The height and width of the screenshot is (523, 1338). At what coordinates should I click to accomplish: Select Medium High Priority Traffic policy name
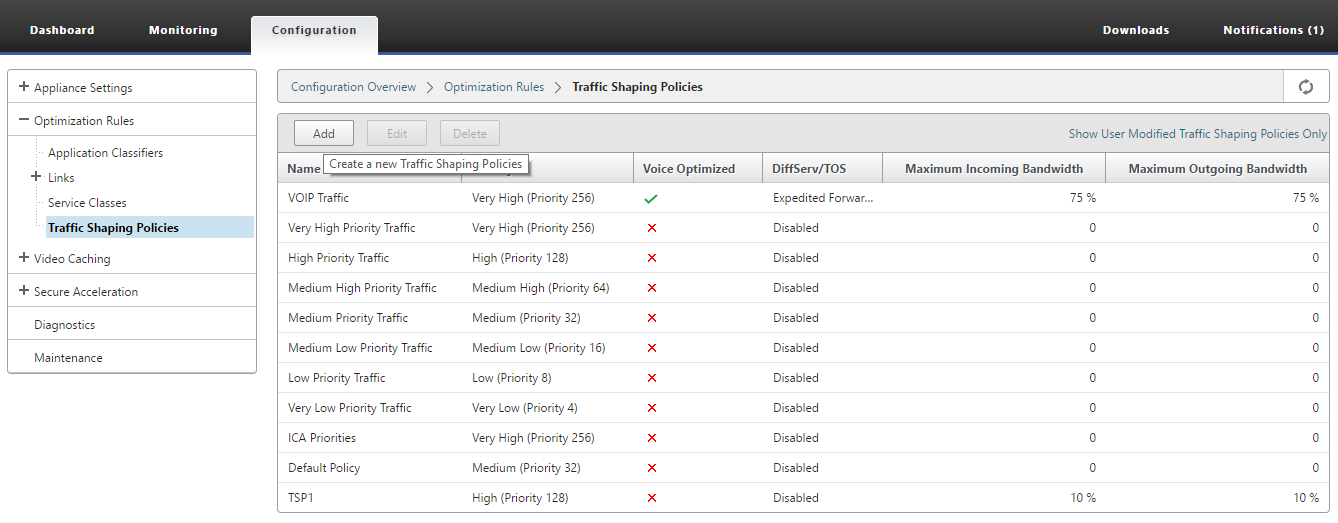point(362,288)
